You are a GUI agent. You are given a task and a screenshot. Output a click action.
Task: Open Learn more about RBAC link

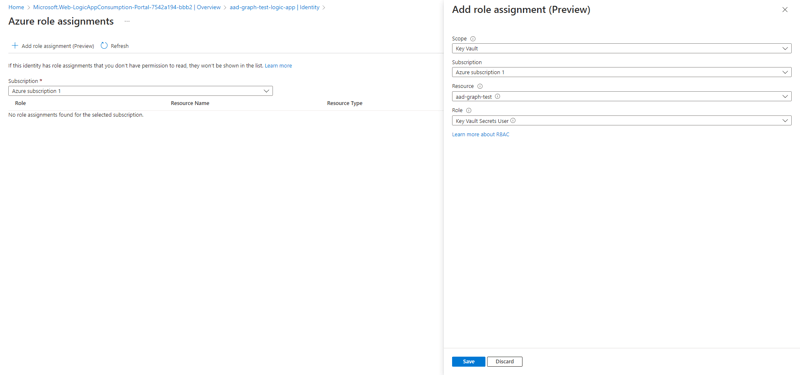point(481,135)
